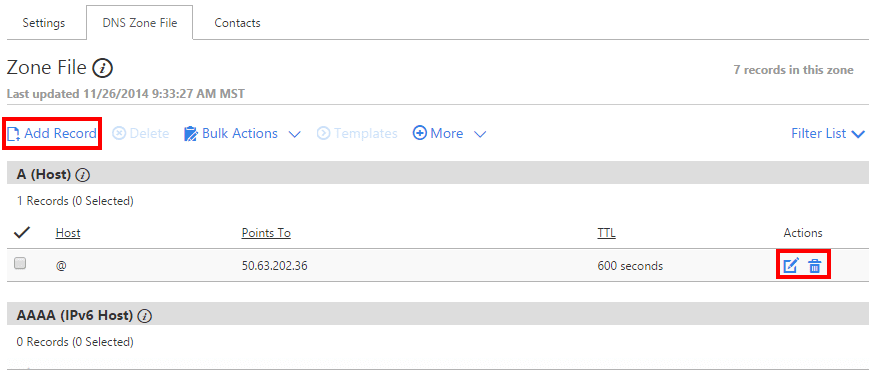Select all records via header checkmark

21,232
